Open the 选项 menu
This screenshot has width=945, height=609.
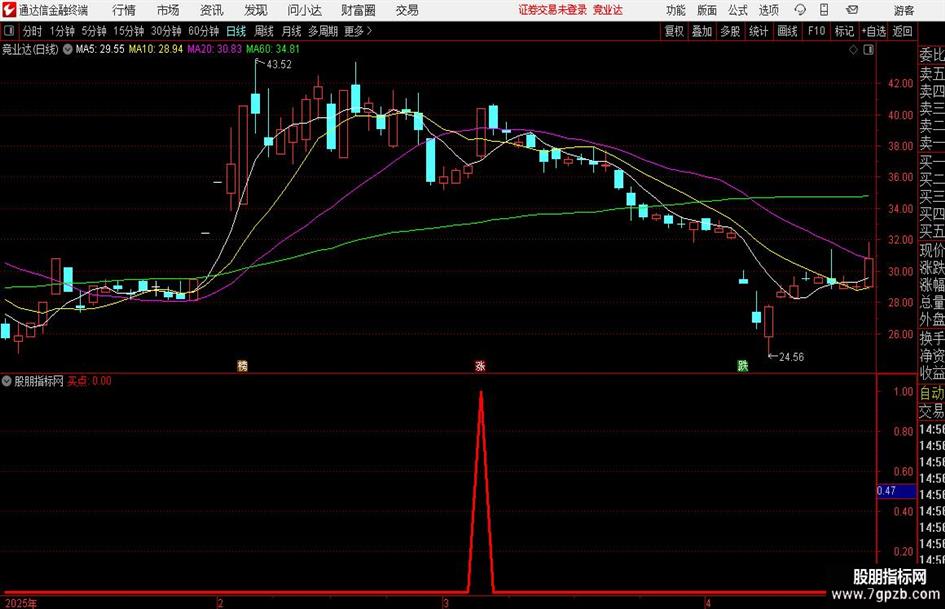(x=768, y=10)
